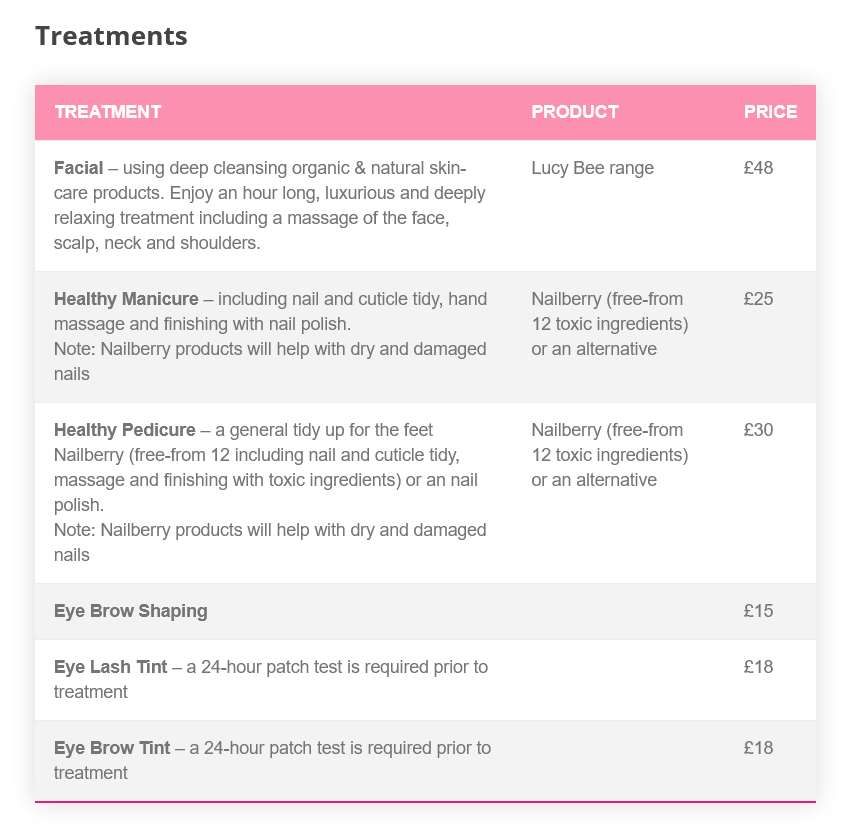Click the £30 pedicure price
This screenshot has width=857, height=833.
(758, 430)
